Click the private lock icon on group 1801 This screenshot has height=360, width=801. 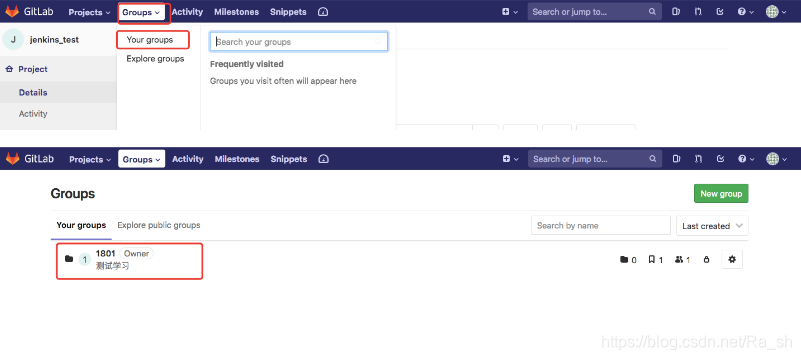pos(706,259)
